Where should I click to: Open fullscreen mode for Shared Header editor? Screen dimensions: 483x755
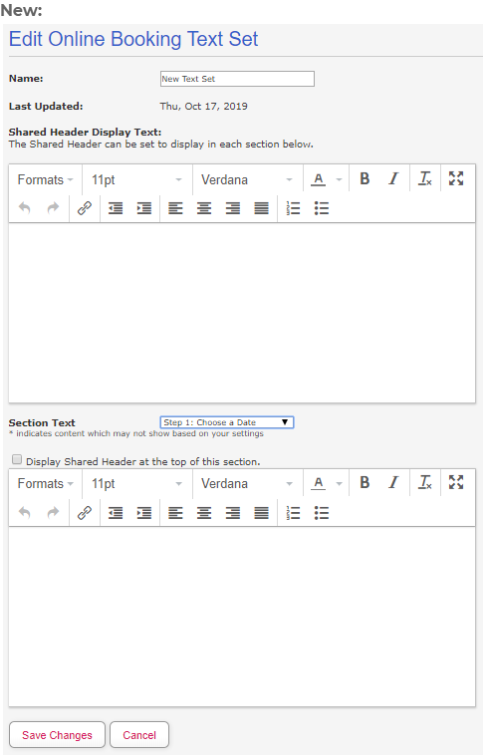pos(456,179)
